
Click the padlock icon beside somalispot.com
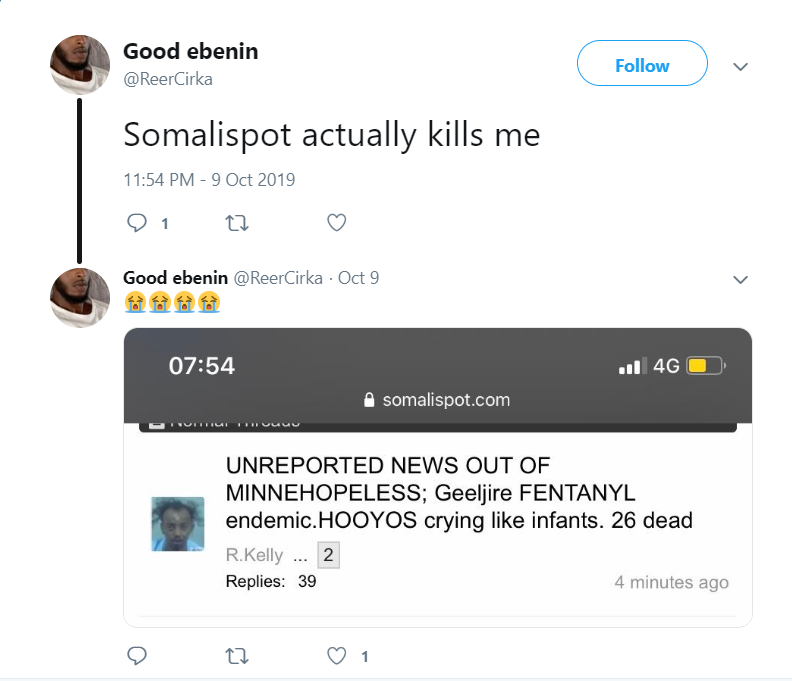[369, 400]
